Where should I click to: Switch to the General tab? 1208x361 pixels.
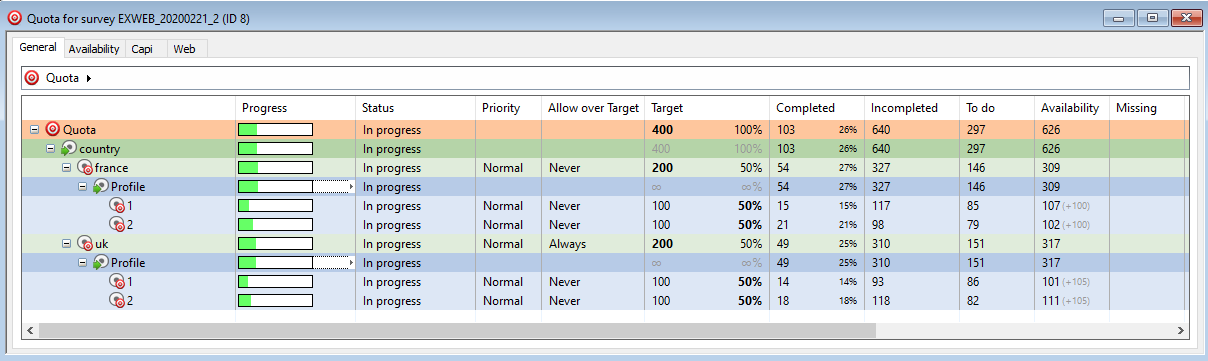pos(38,47)
